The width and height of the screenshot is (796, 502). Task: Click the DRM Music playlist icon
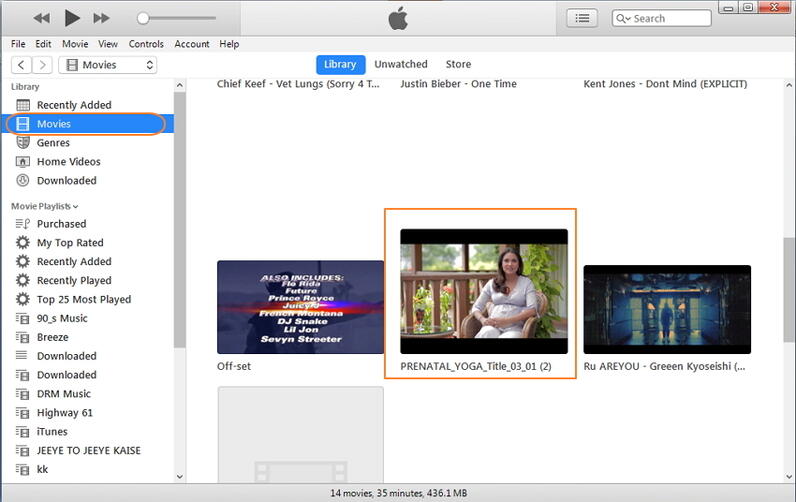pyautogui.click(x=23, y=394)
